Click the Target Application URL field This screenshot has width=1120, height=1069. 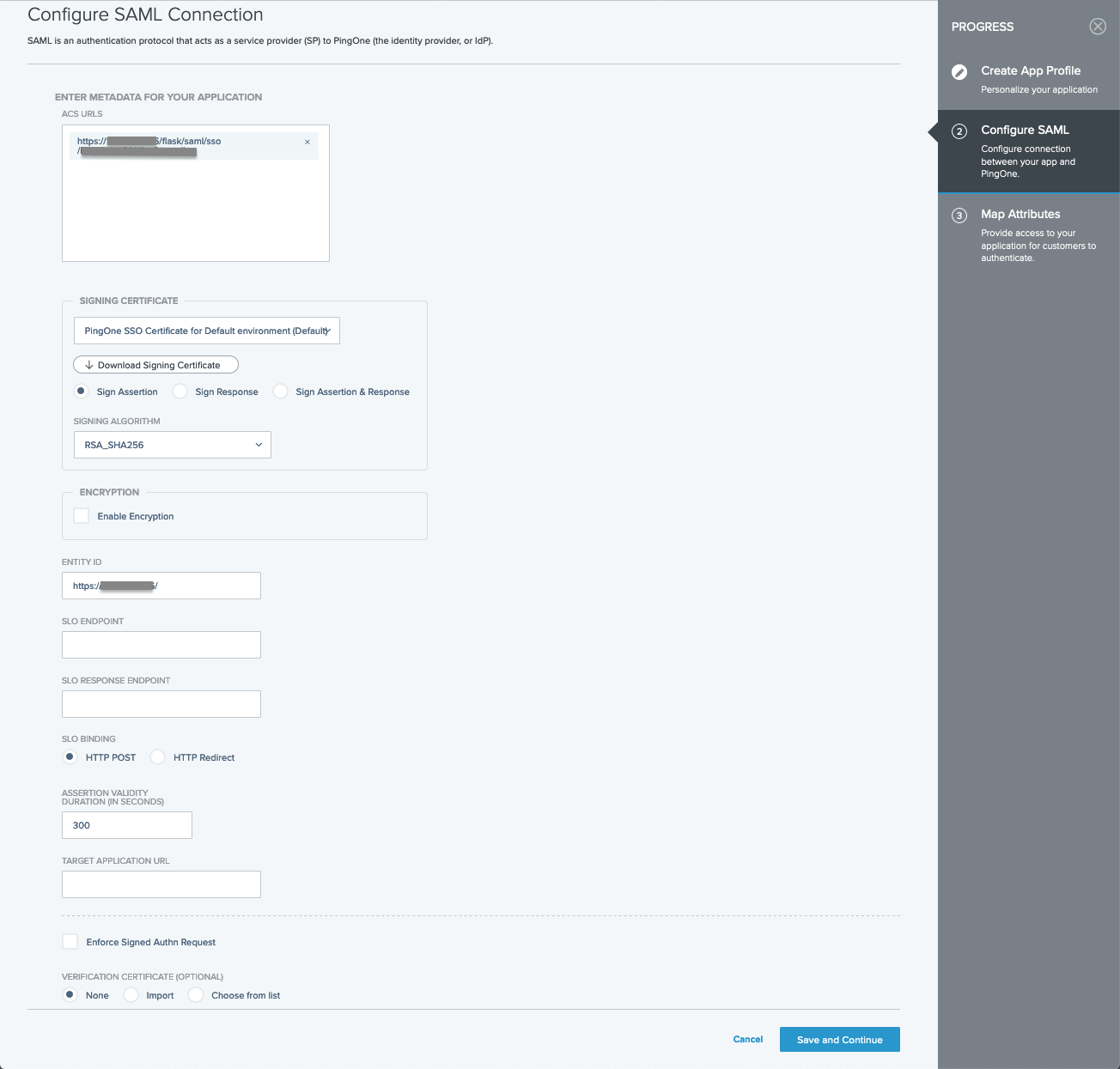click(x=161, y=884)
